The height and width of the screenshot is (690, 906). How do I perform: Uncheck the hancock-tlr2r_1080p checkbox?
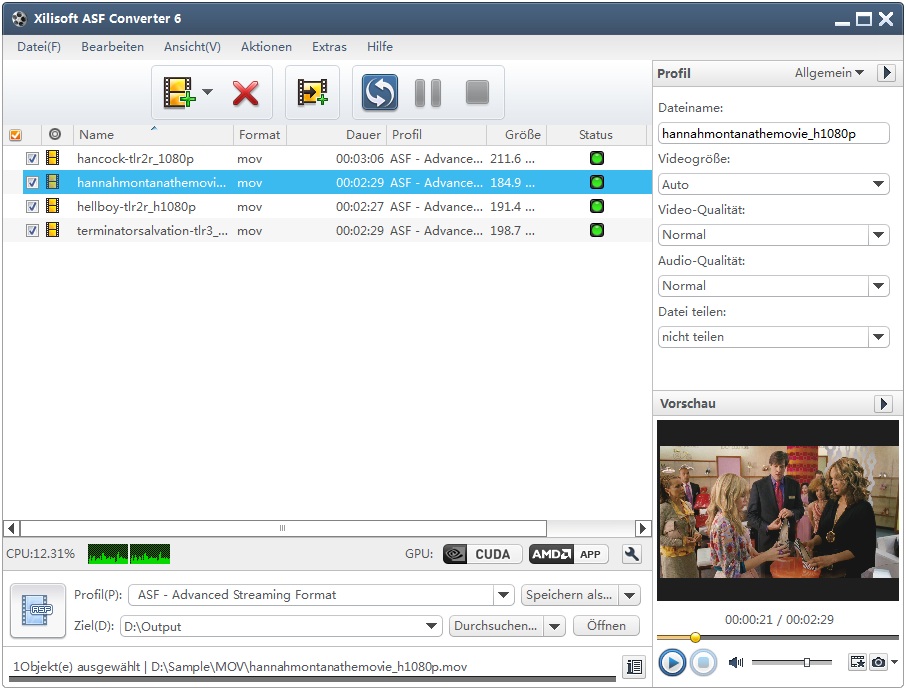pyautogui.click(x=32, y=158)
